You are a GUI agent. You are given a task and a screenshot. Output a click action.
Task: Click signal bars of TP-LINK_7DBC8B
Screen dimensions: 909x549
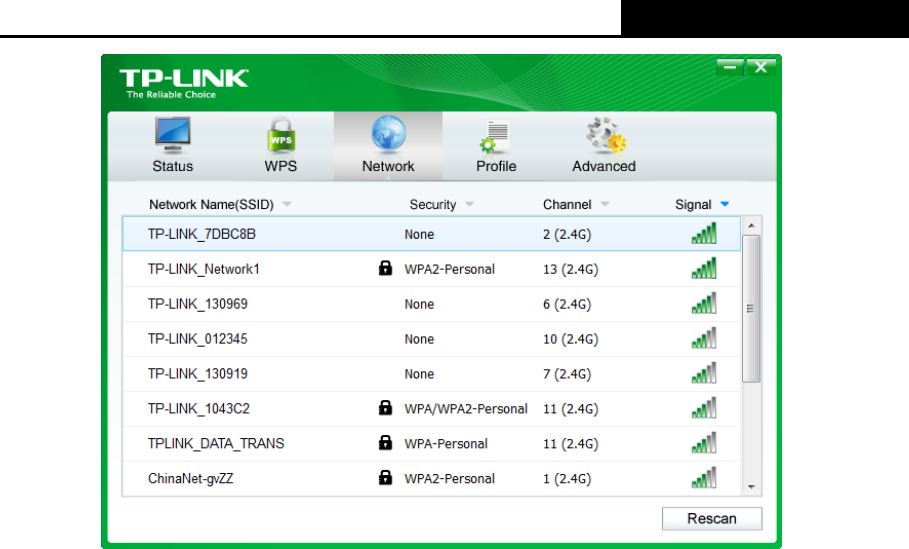(704, 233)
